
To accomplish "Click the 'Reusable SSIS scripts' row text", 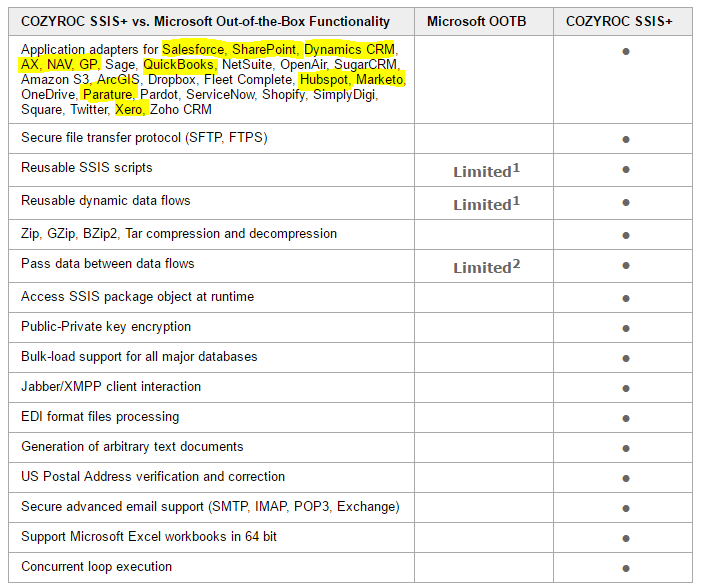I will pos(87,168).
